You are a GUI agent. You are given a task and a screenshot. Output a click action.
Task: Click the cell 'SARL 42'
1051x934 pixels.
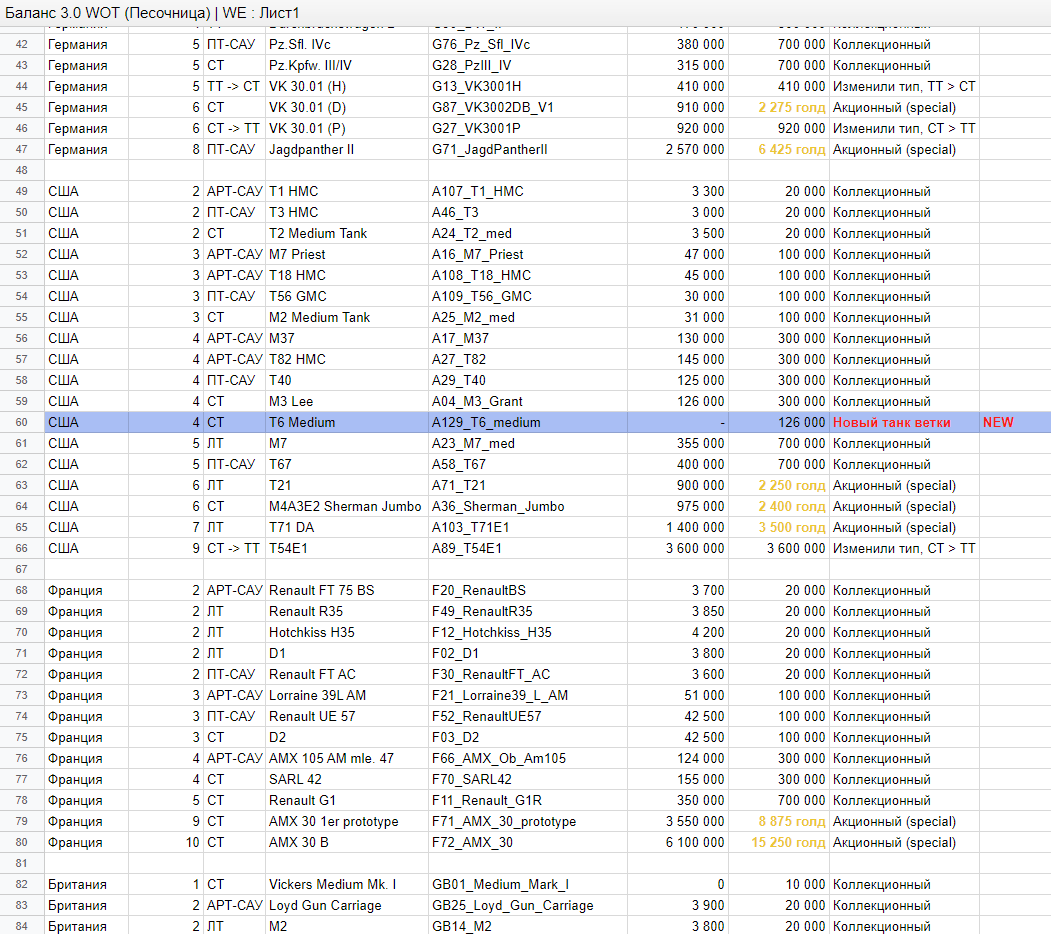click(x=347, y=780)
